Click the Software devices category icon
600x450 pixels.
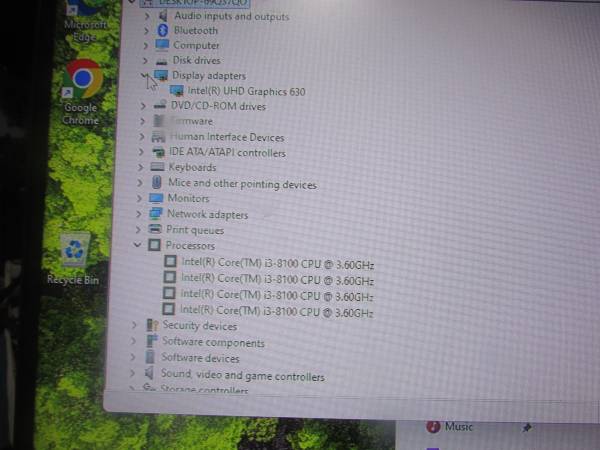pos(150,357)
